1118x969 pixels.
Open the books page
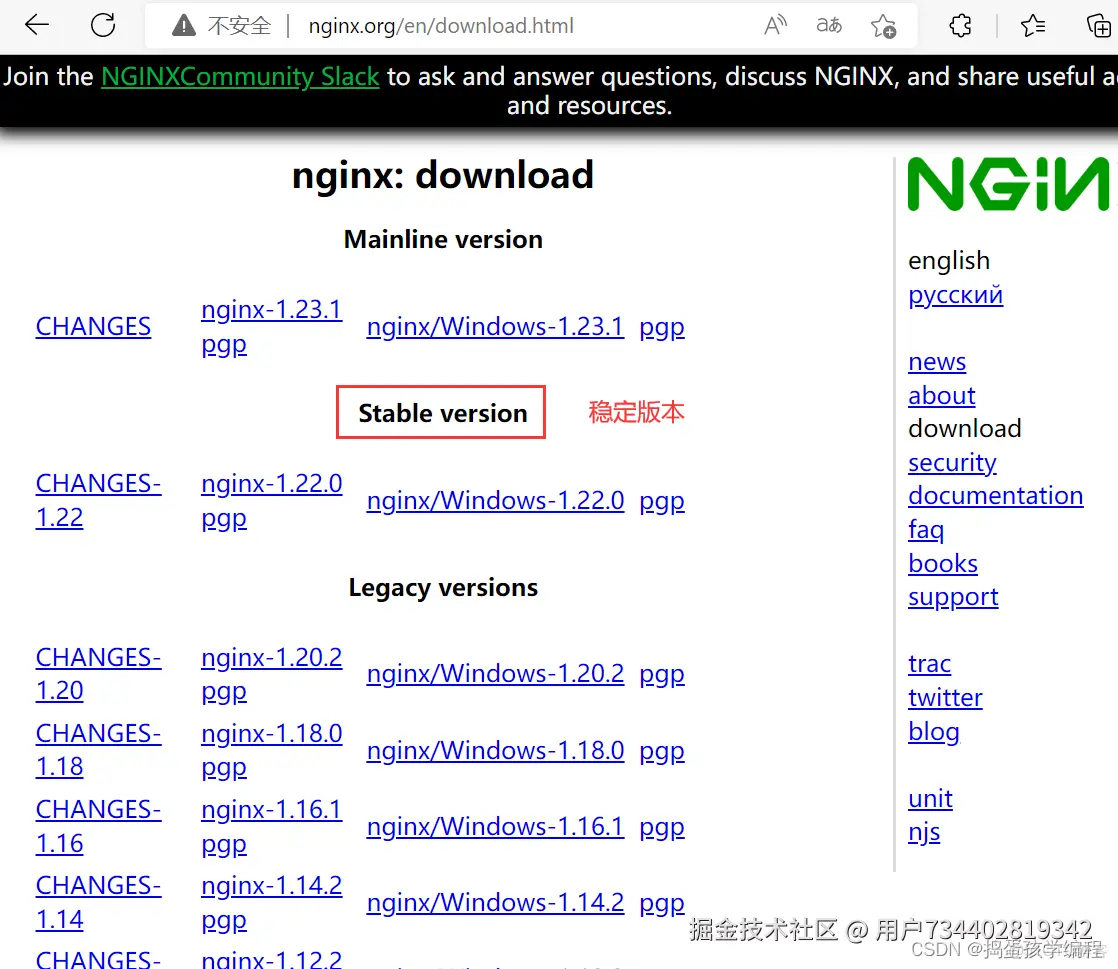click(943, 564)
